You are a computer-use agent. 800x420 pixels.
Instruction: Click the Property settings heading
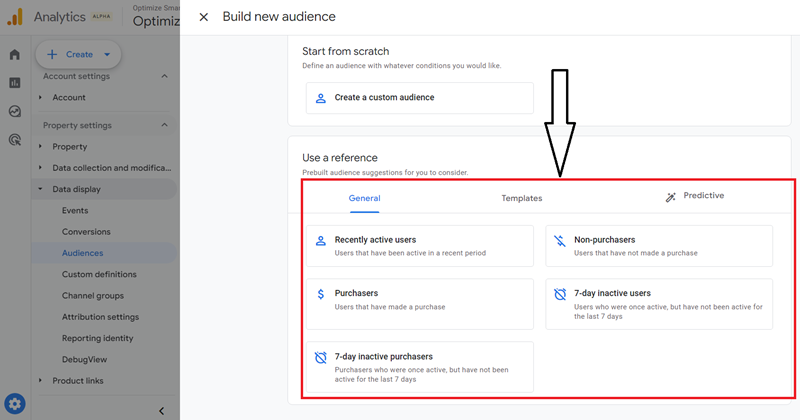[x=77, y=126]
